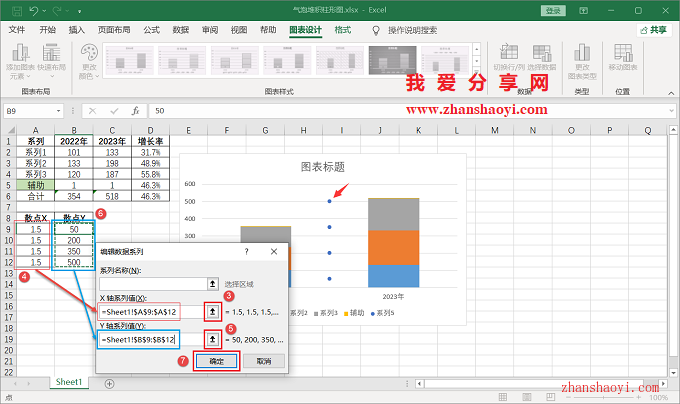Viewport: 680px width, 404px height.
Task: Click the Save icon in title bar
Action: 17,11
